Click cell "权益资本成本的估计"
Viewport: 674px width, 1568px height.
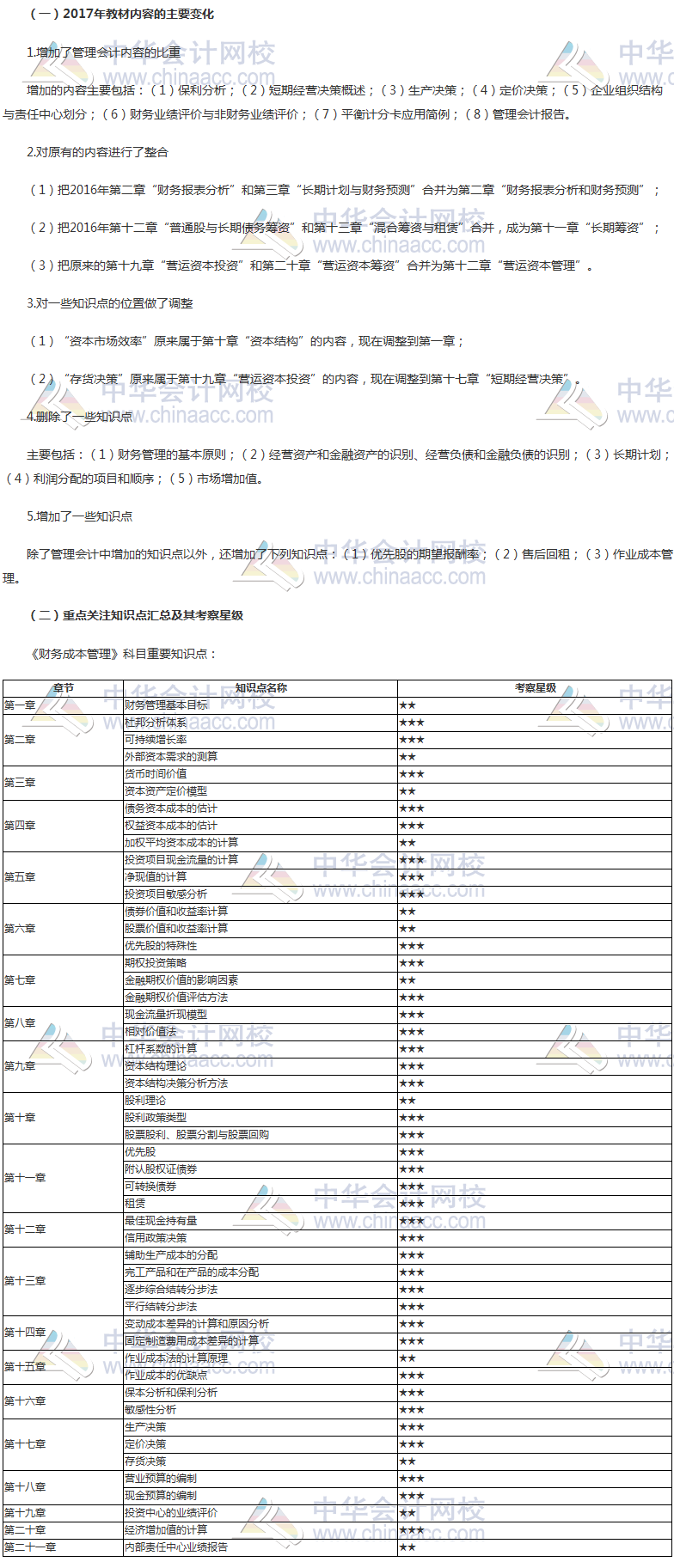tap(260, 826)
